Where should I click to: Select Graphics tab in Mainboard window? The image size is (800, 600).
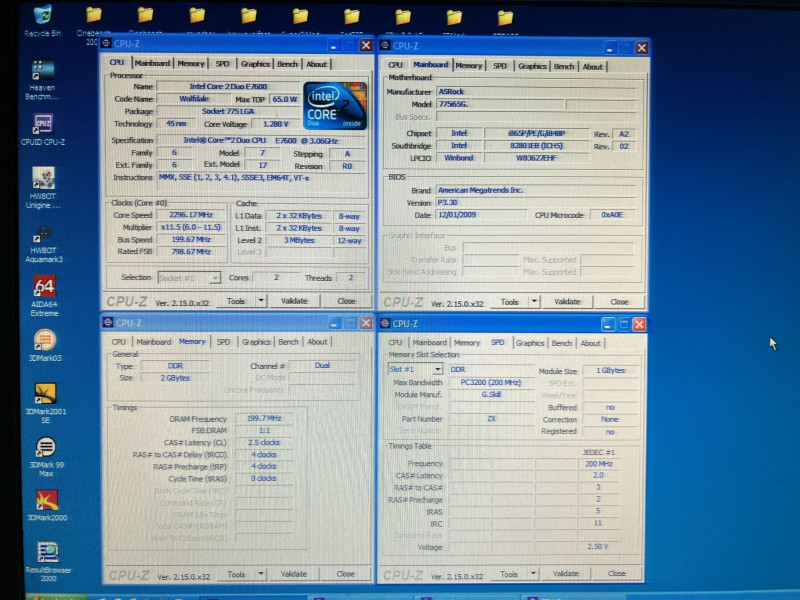click(532, 66)
